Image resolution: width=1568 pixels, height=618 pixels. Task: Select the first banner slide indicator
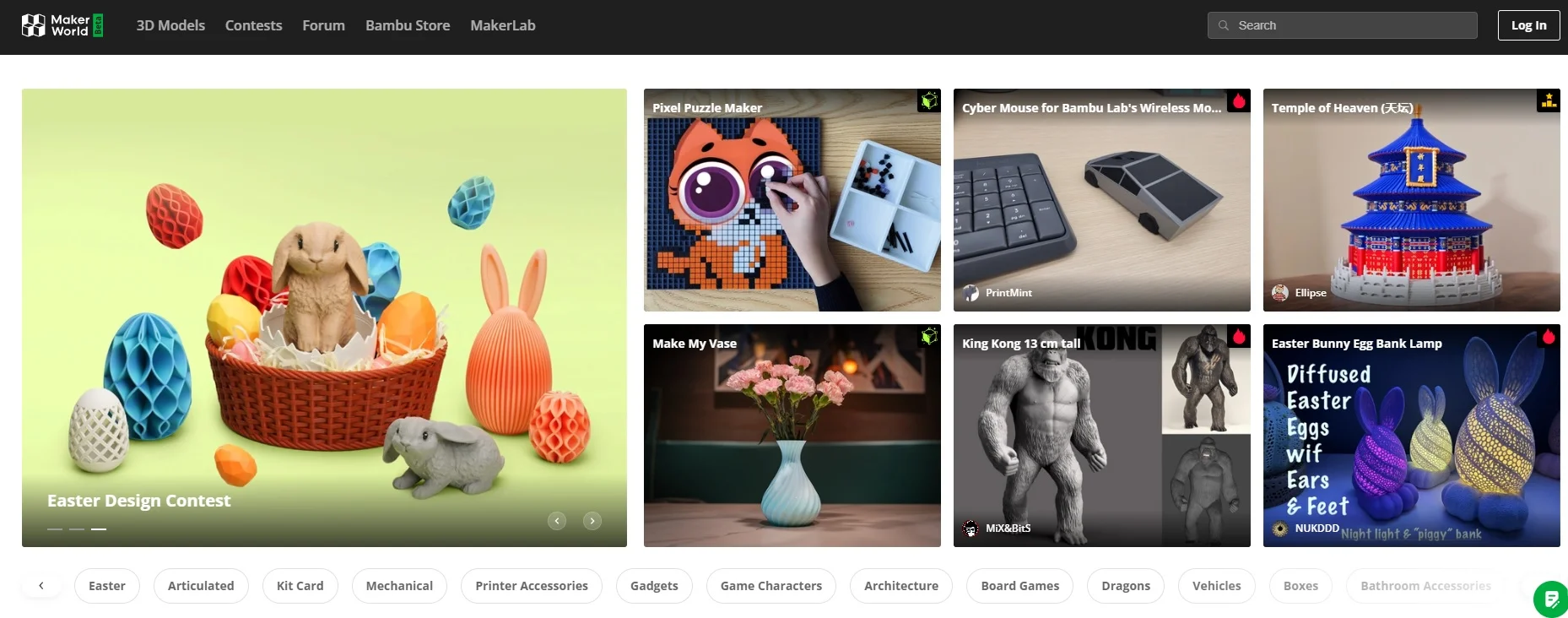[x=55, y=529]
